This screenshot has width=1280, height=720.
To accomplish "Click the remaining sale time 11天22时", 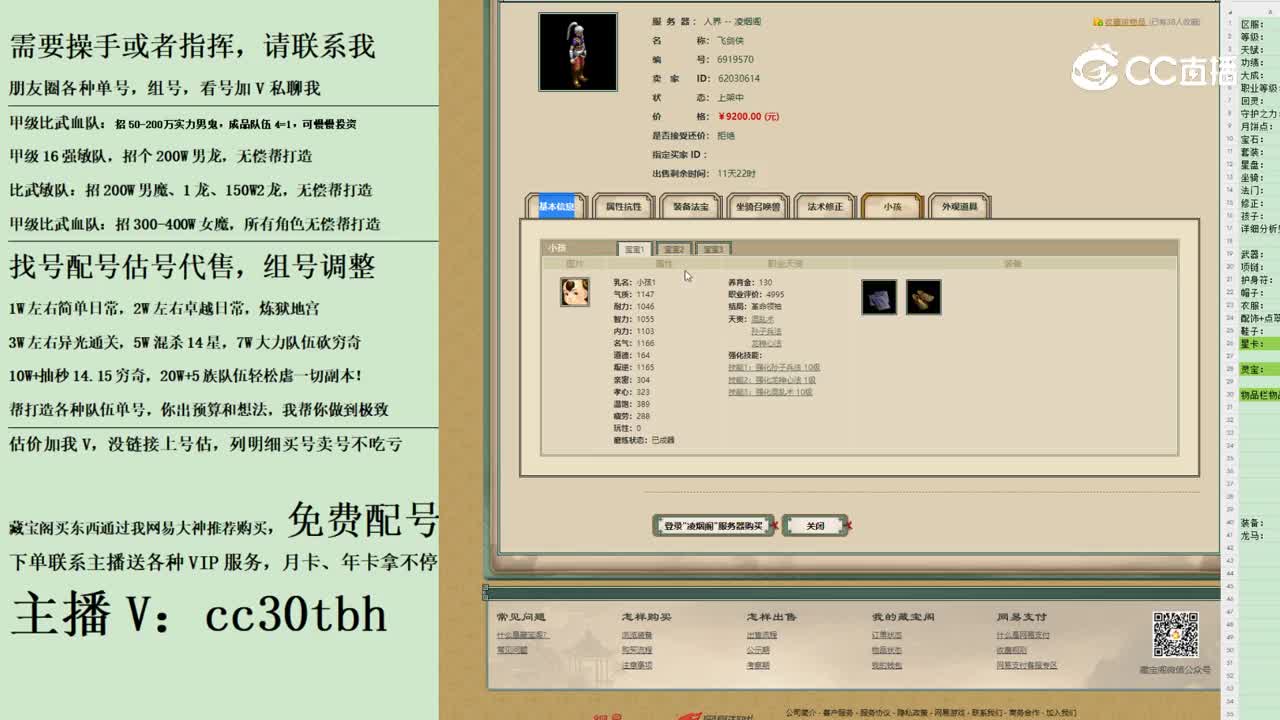I will coord(737,173).
